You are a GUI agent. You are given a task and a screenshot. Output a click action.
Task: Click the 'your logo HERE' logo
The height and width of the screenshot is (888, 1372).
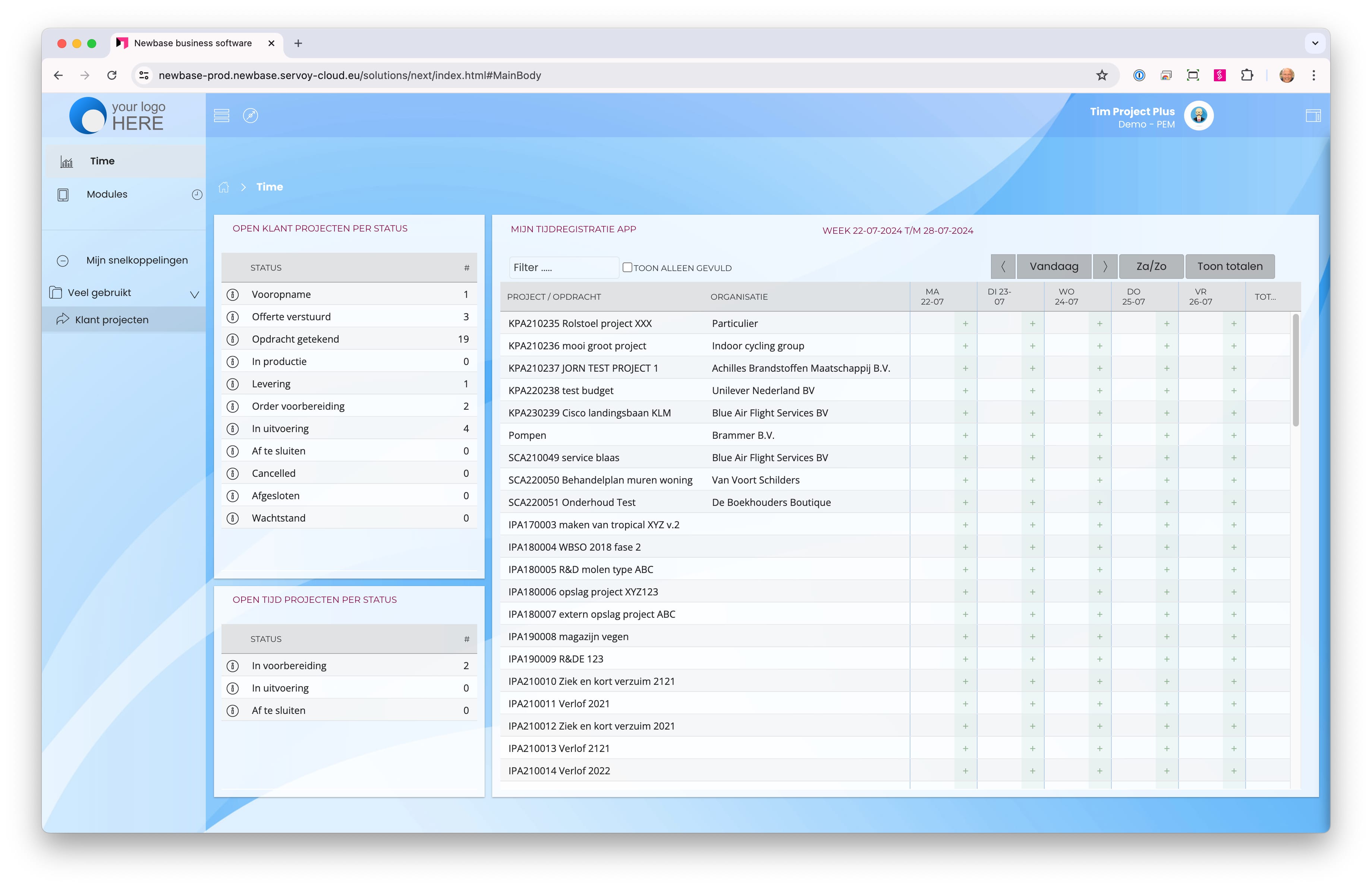coord(117,115)
